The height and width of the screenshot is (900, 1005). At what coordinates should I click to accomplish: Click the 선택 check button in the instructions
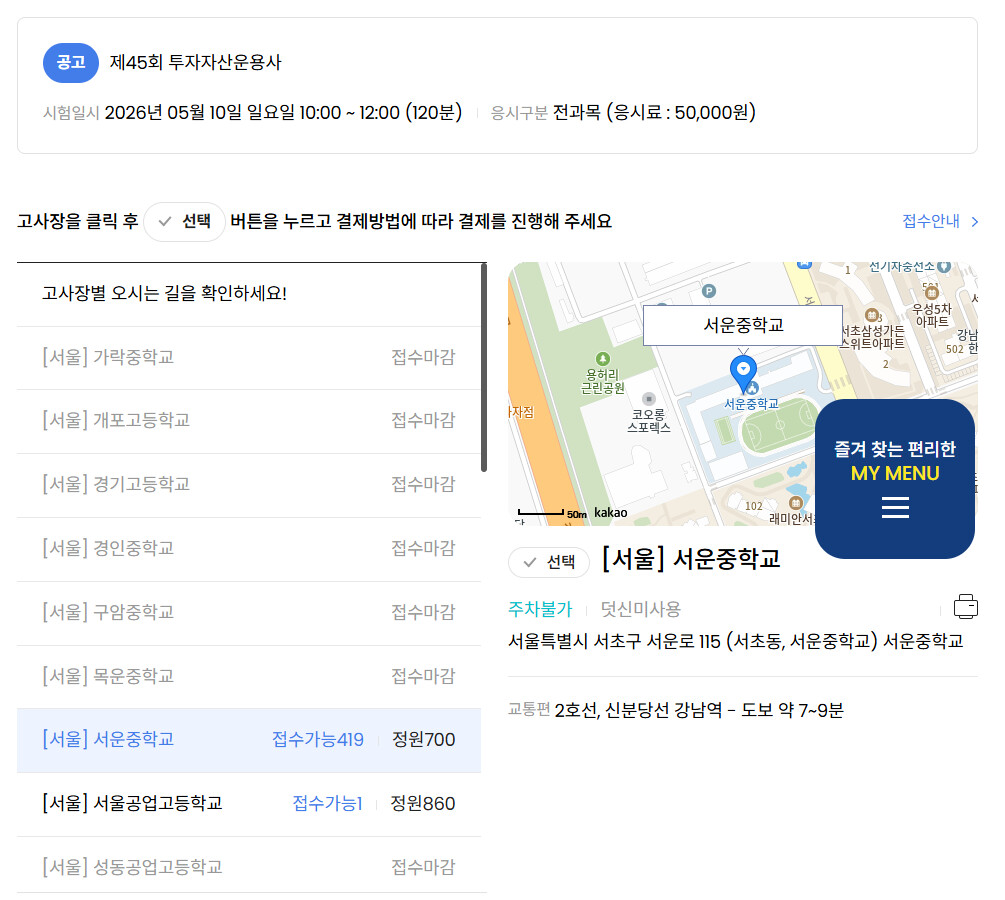(185, 222)
